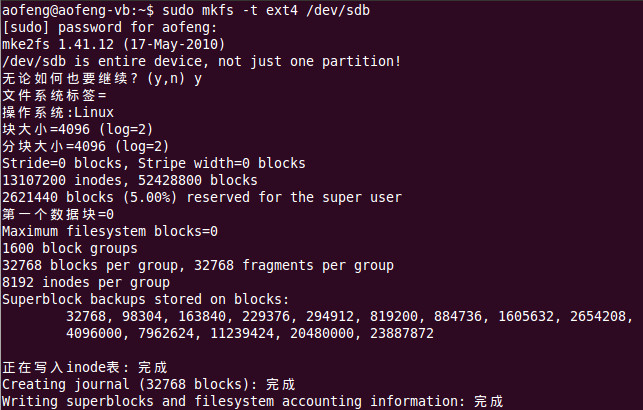Click the Creating journal line

148,384
